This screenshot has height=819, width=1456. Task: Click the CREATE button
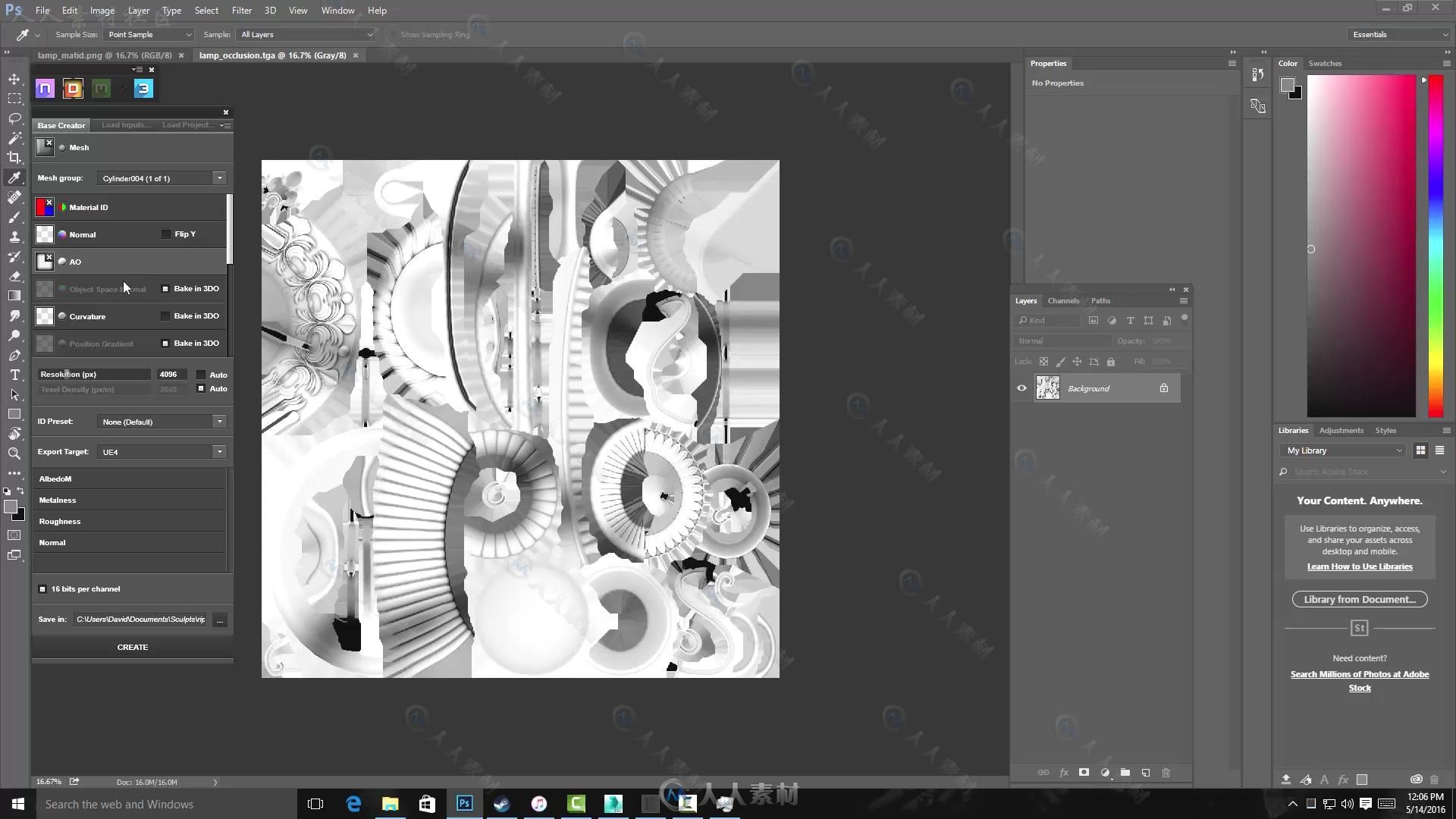(x=132, y=646)
